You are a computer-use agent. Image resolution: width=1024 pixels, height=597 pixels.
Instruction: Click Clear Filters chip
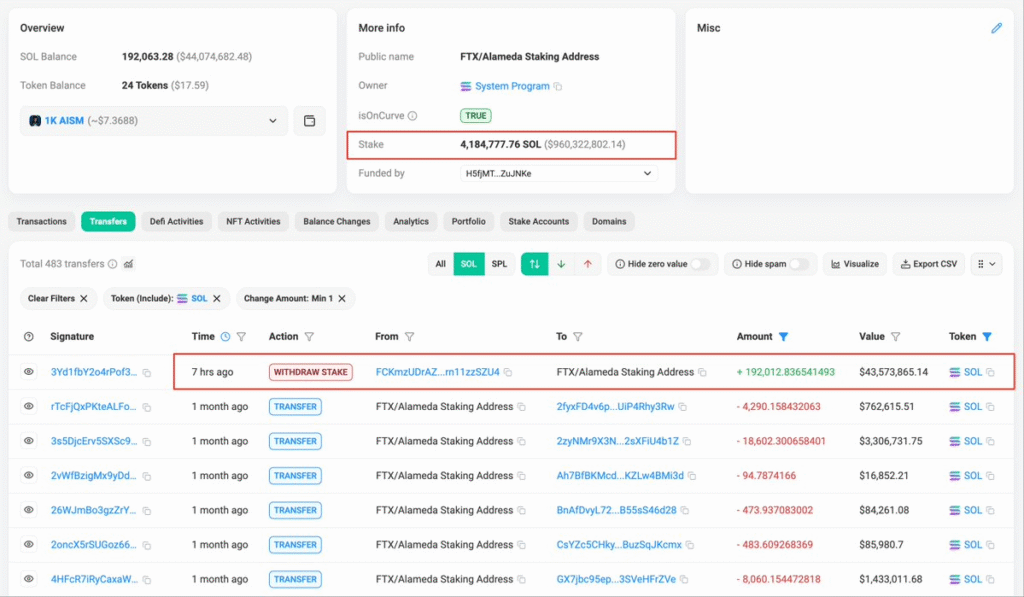[58, 298]
